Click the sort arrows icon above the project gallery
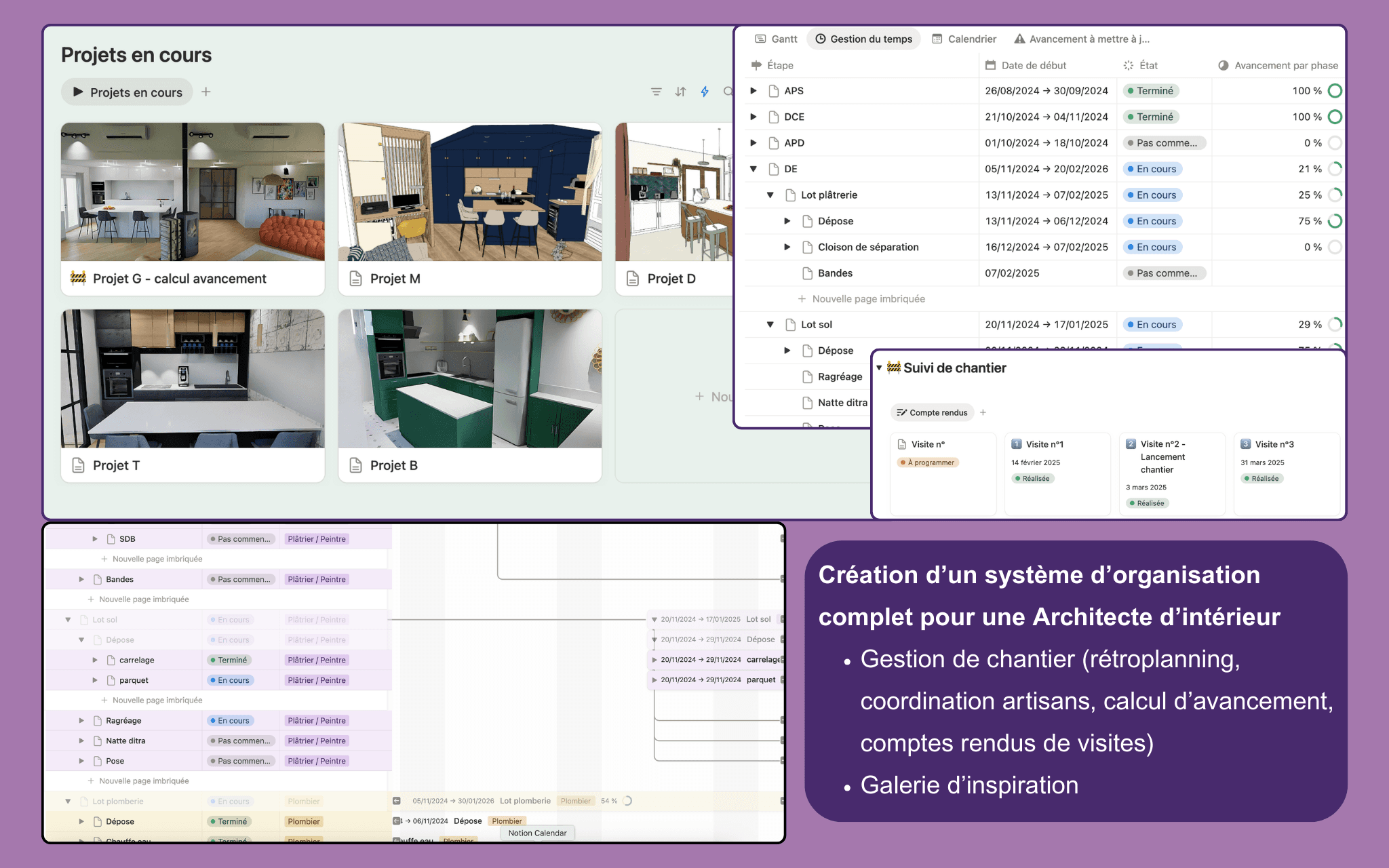Image resolution: width=1389 pixels, height=868 pixels. [680, 92]
